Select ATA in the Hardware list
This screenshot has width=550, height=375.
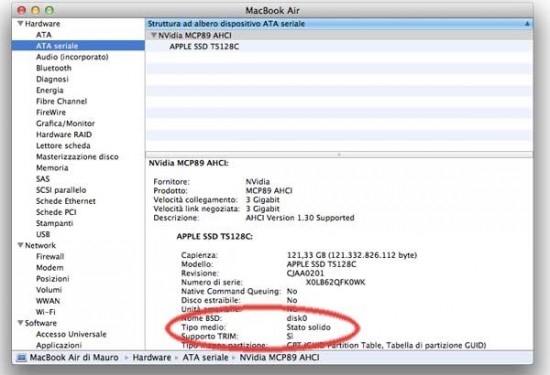point(44,35)
